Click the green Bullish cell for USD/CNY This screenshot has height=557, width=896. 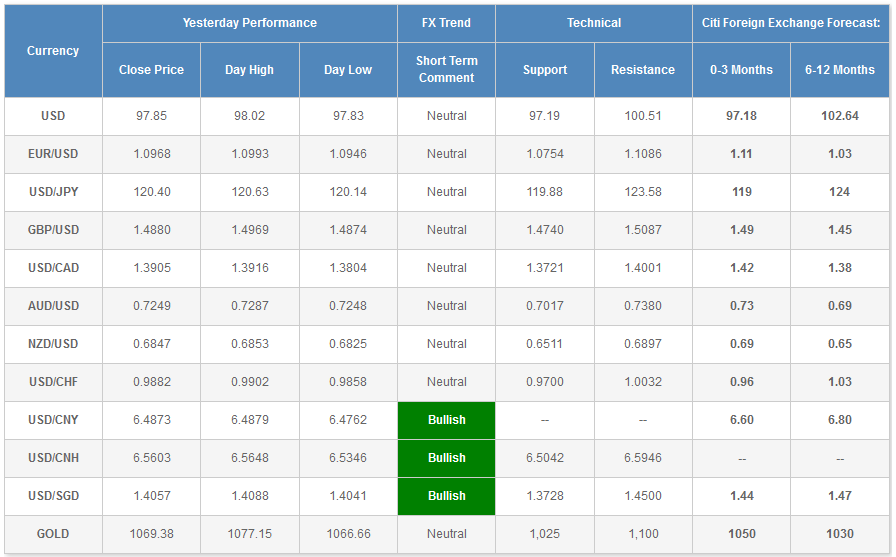pos(446,420)
